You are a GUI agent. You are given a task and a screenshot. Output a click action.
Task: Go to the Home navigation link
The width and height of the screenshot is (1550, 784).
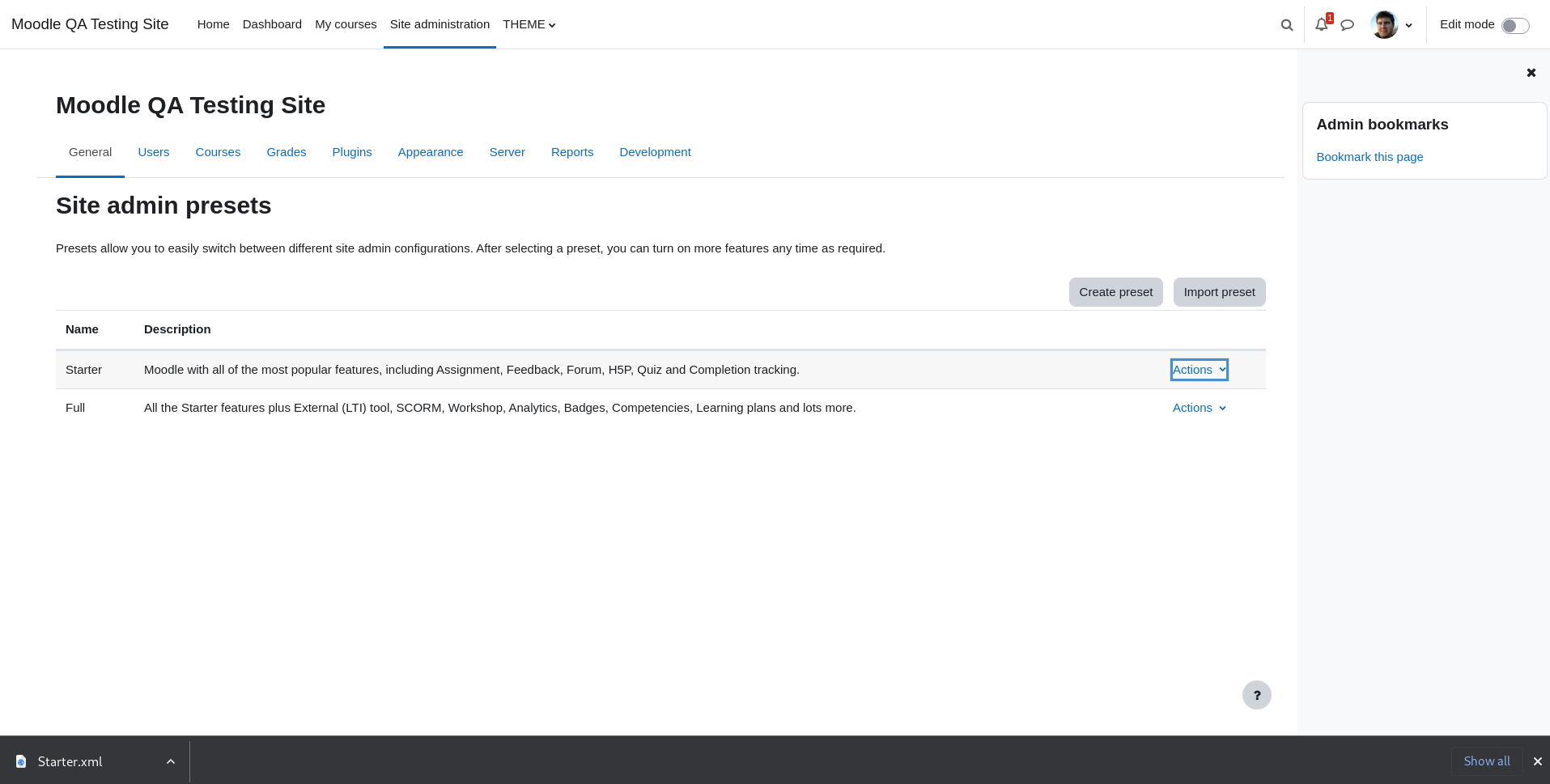(x=213, y=24)
